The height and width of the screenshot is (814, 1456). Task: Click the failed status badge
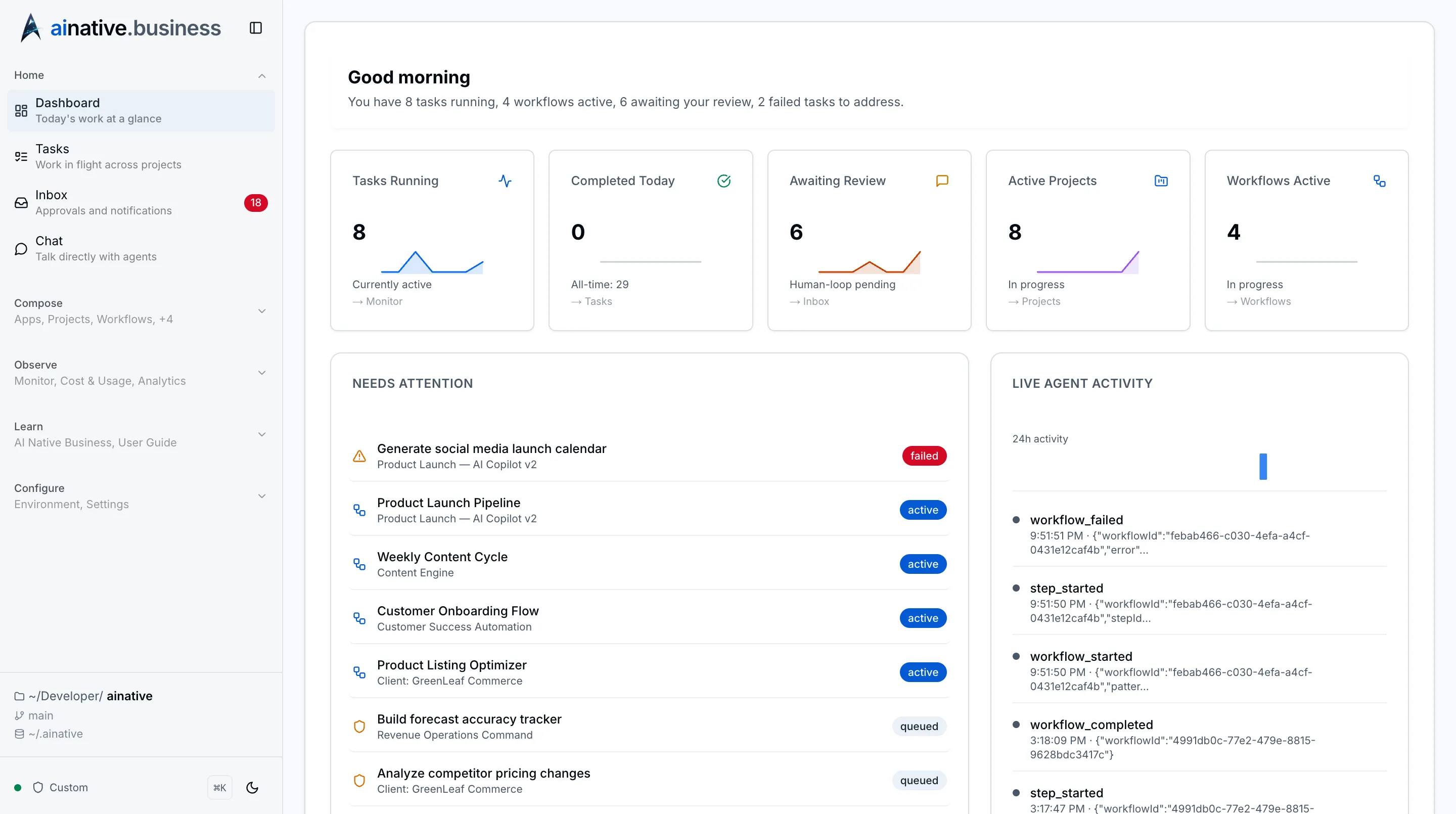tap(924, 456)
